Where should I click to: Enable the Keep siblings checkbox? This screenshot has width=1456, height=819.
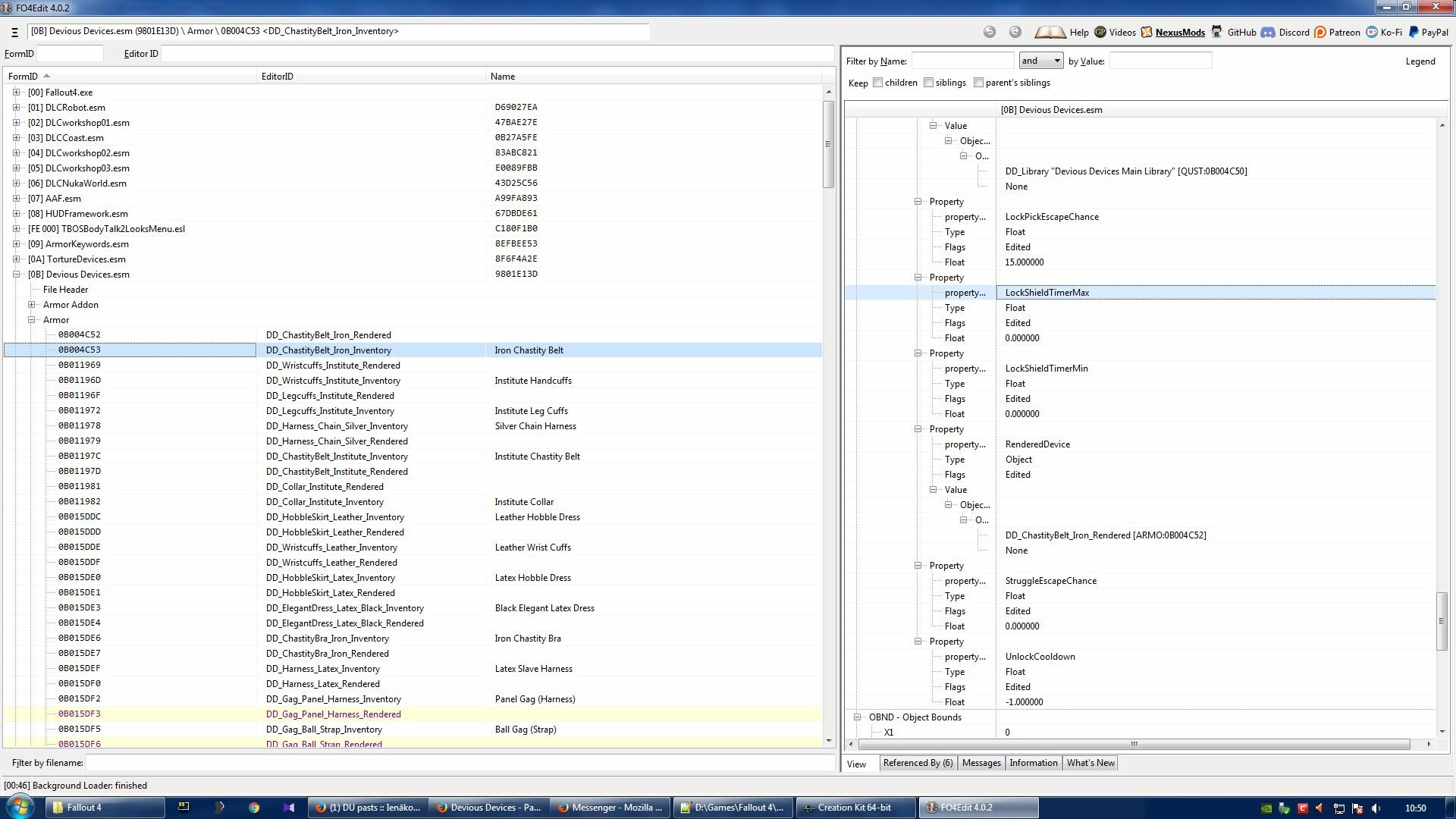point(928,83)
